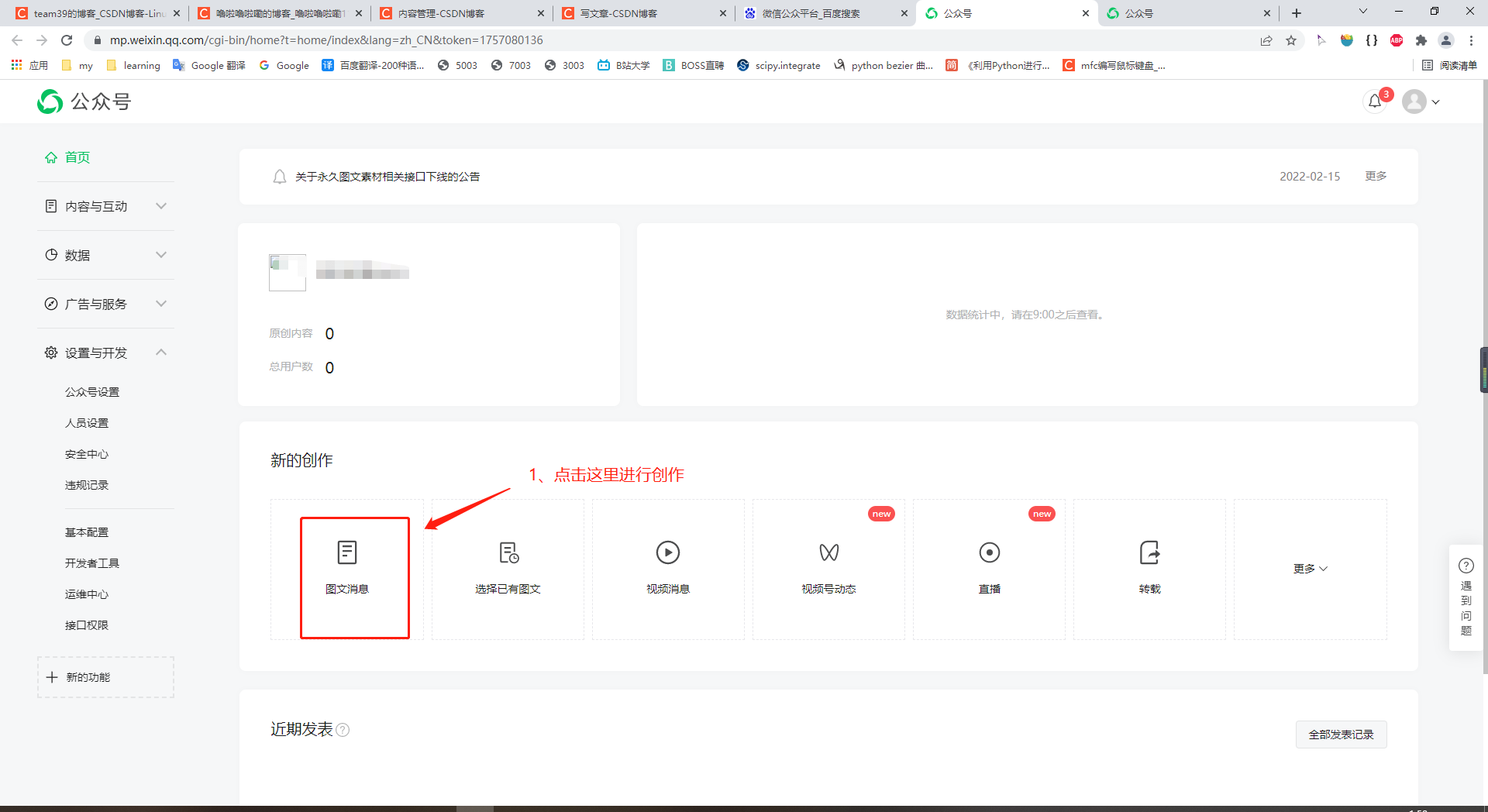Select the 视频号动态 icon marked new
The image size is (1488, 812).
tap(828, 552)
